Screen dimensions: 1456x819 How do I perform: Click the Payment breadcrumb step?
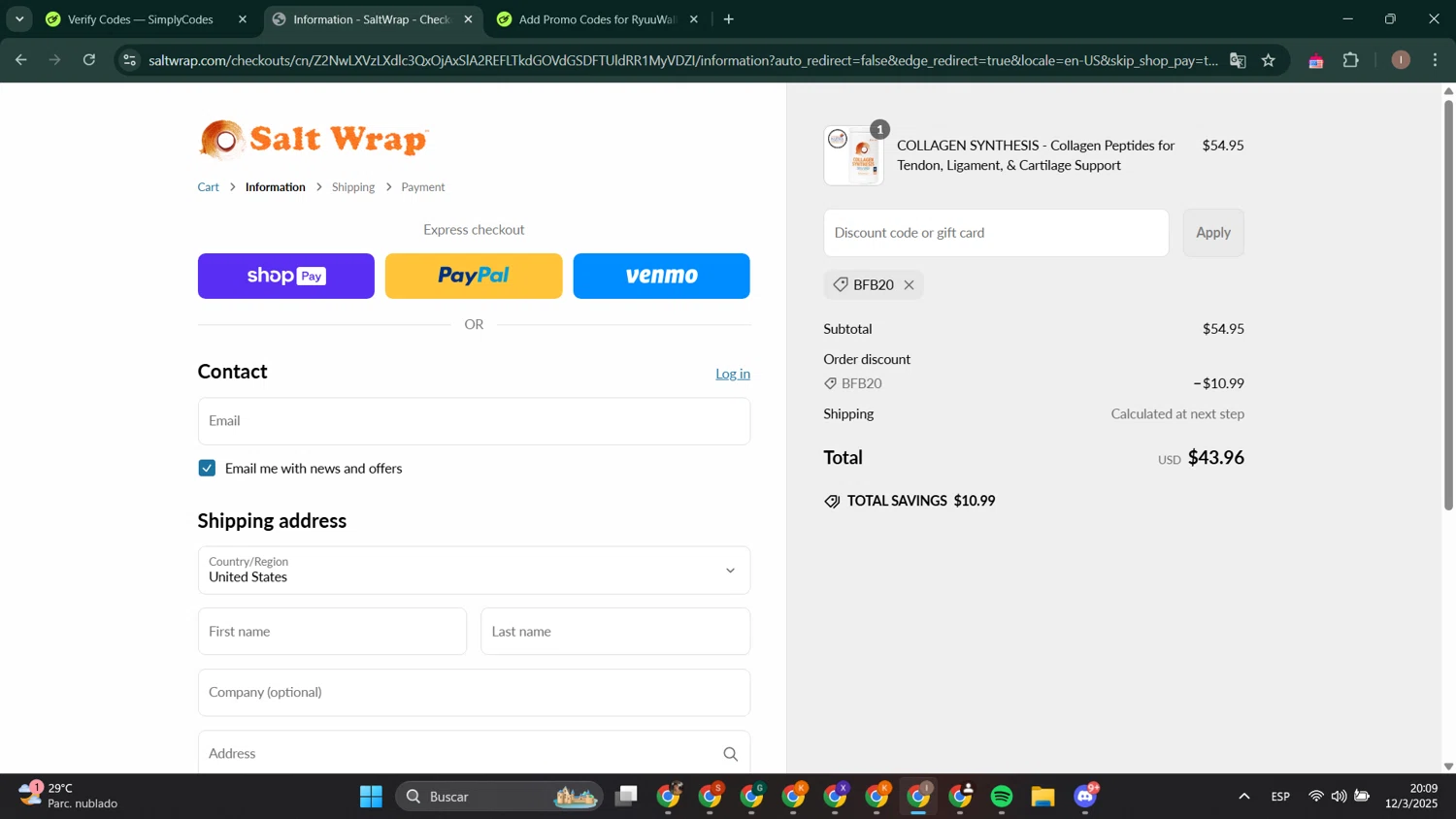[423, 187]
